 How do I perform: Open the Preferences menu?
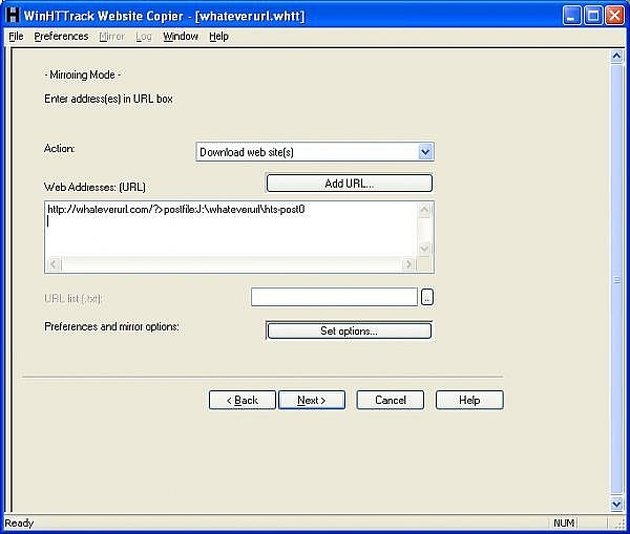tap(61, 36)
